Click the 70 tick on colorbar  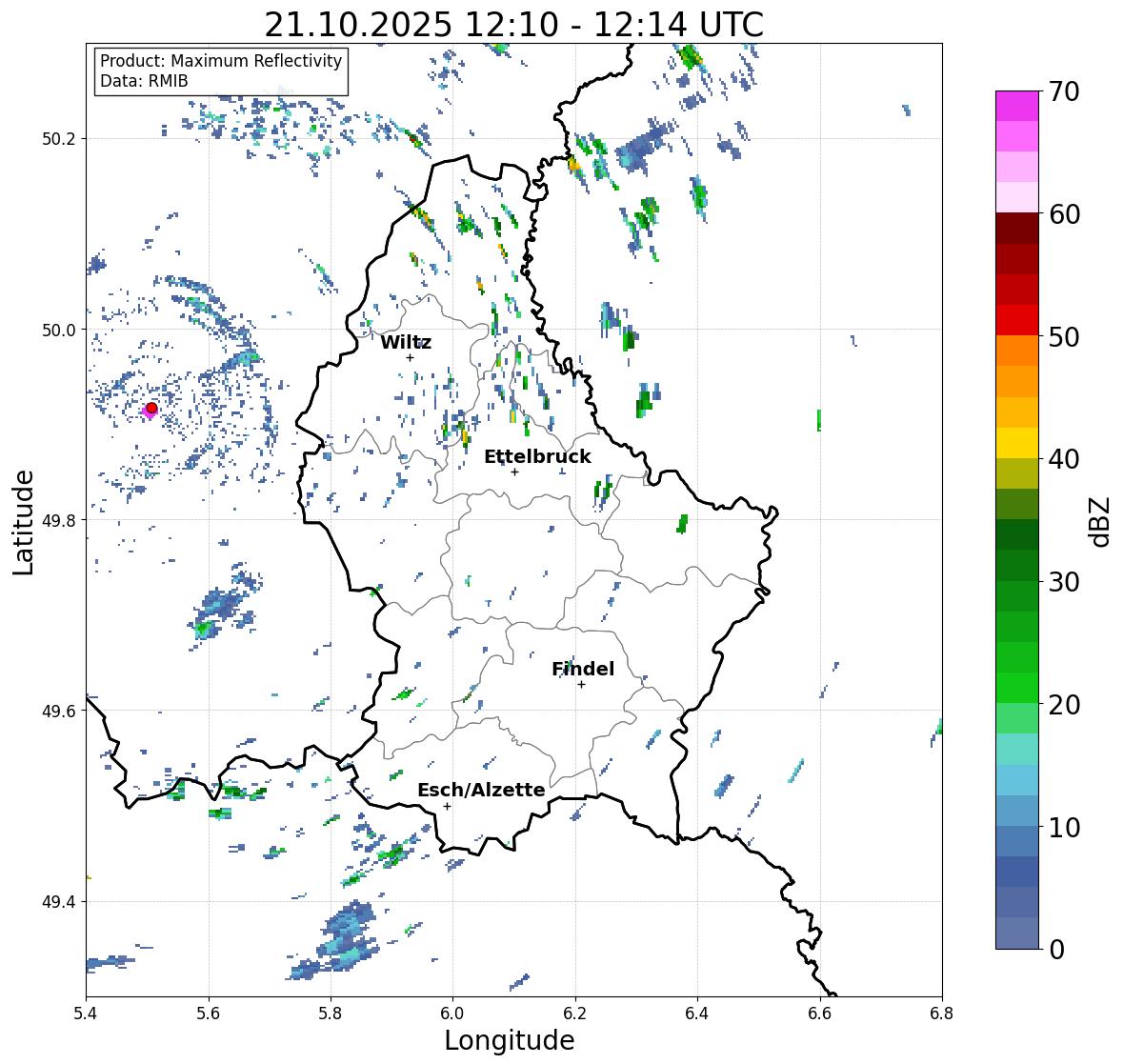coord(1064,91)
